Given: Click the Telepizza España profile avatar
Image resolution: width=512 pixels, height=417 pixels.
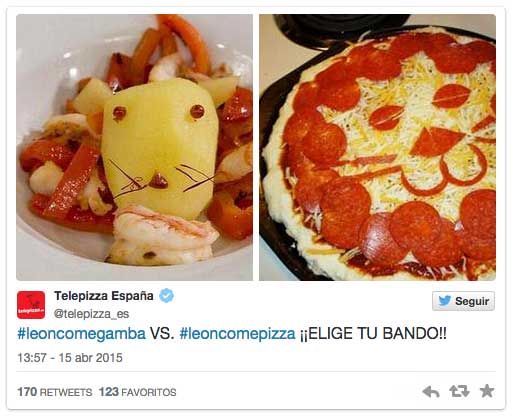Looking at the screenshot, I should [31, 305].
